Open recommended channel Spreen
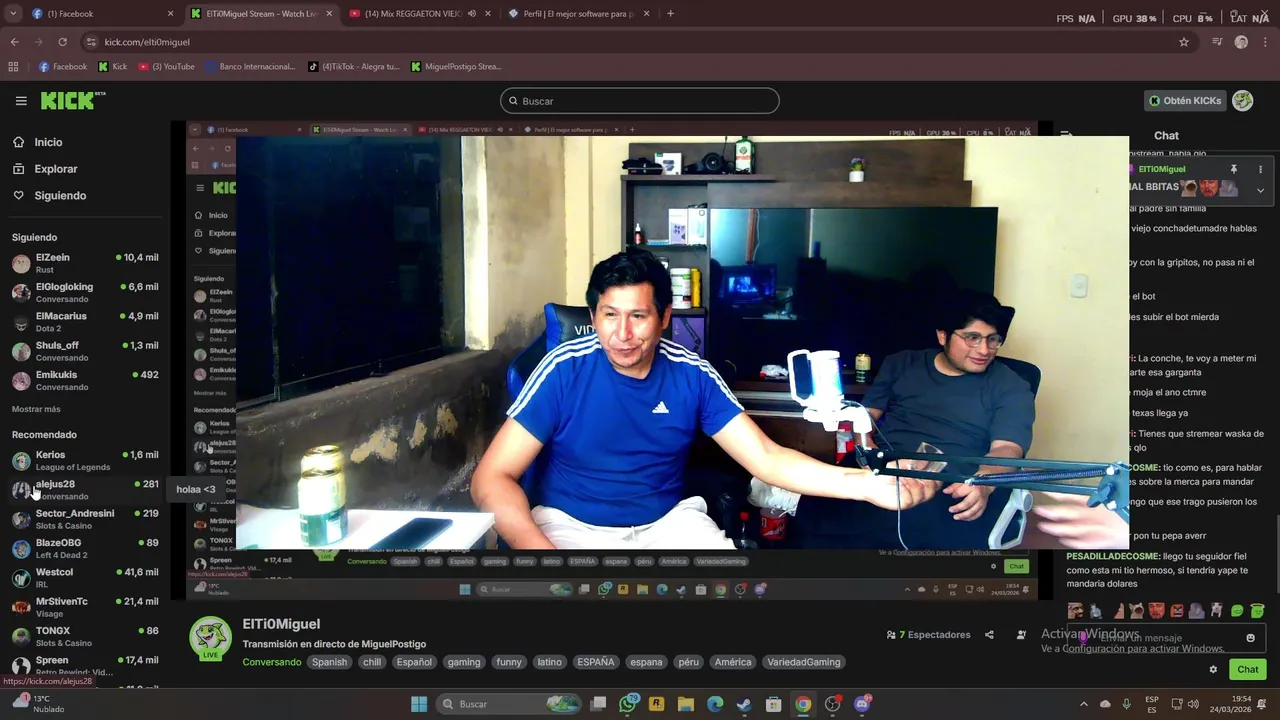The image size is (1280, 720). point(85,665)
